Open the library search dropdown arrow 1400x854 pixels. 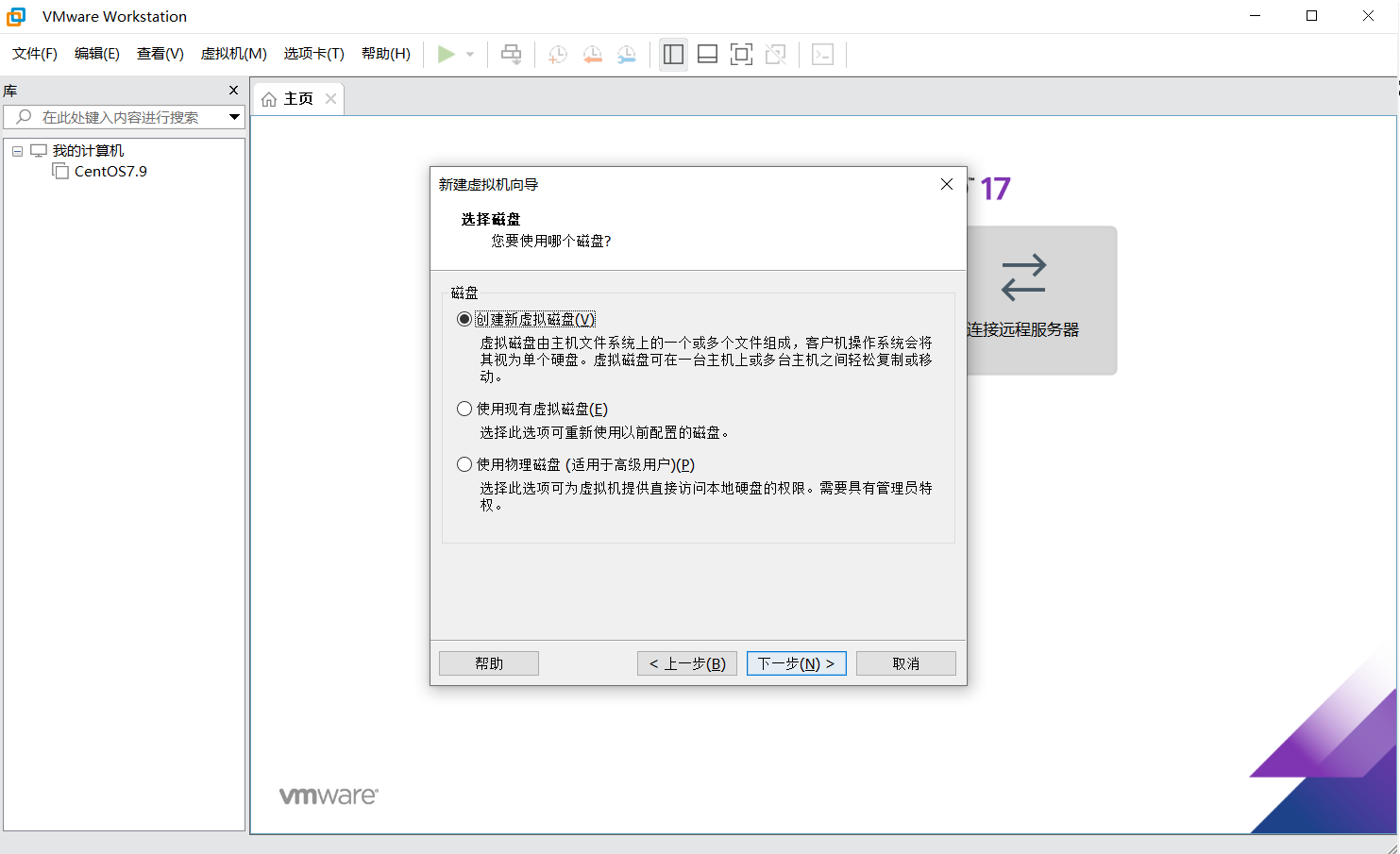(x=234, y=117)
